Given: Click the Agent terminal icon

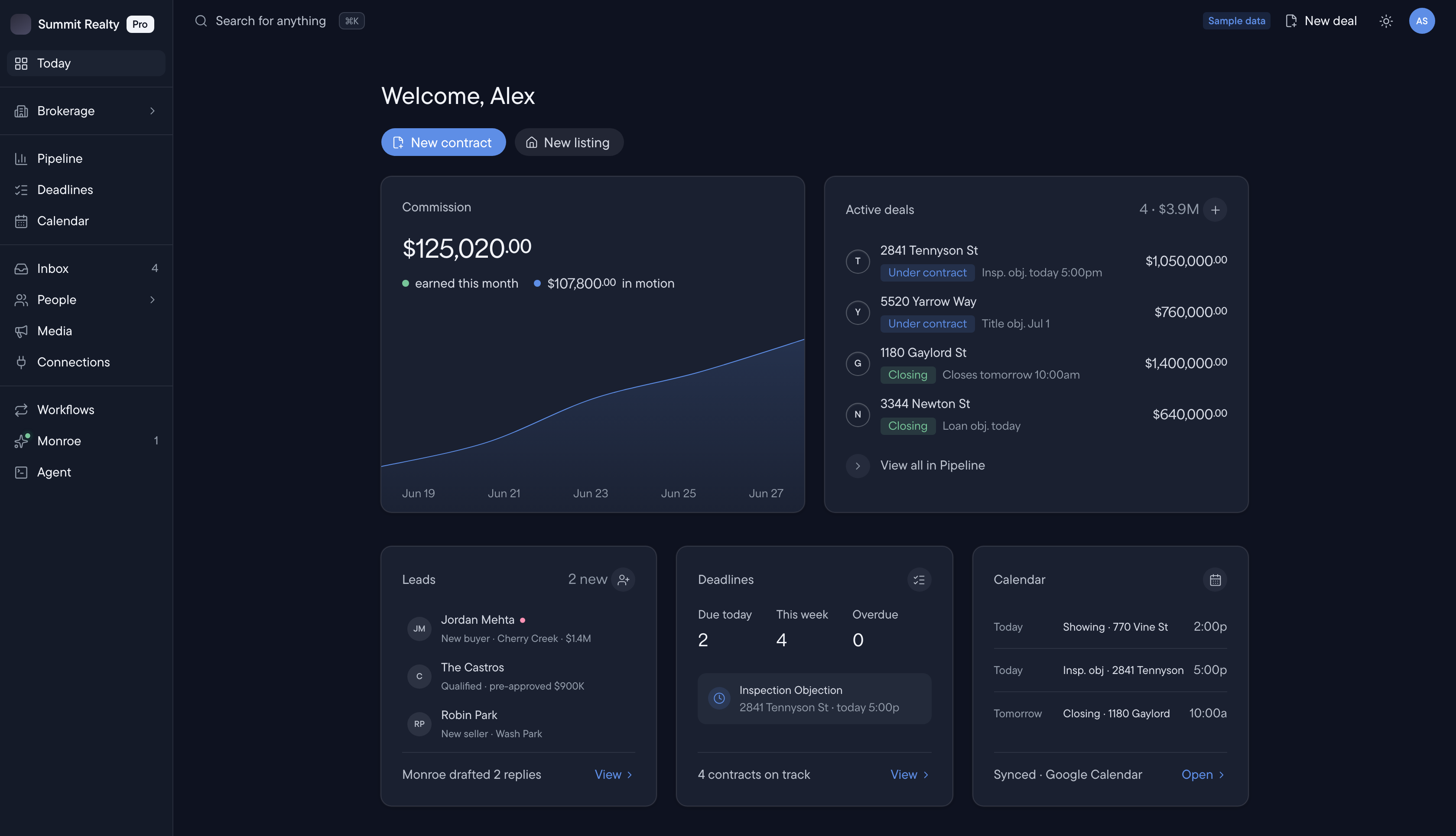Looking at the screenshot, I should click(x=21, y=473).
